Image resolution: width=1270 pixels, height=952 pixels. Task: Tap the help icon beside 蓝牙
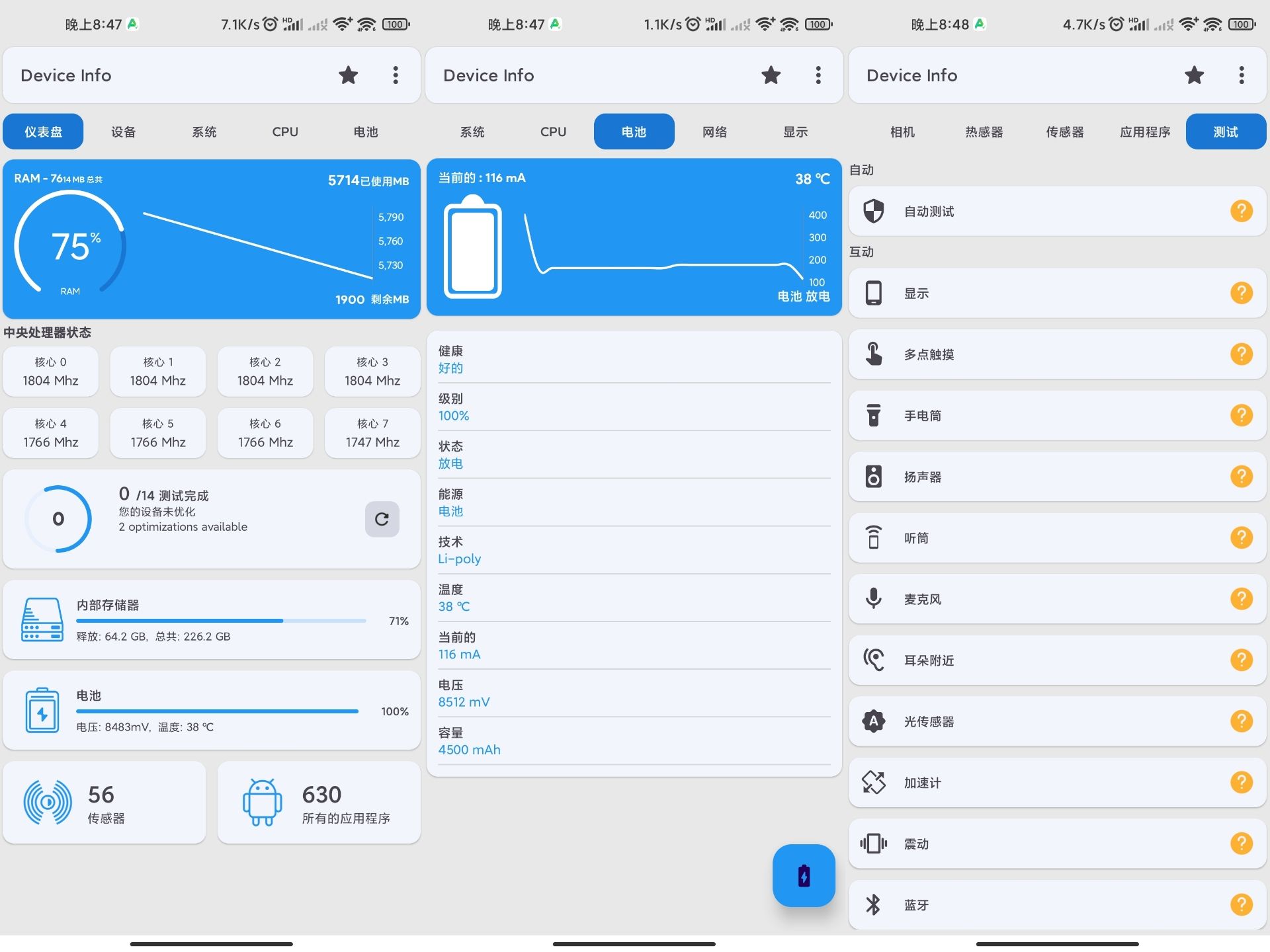[x=1241, y=904]
